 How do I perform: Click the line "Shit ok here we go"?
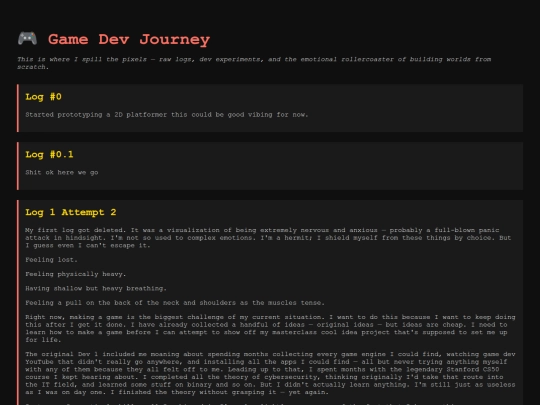point(62,173)
